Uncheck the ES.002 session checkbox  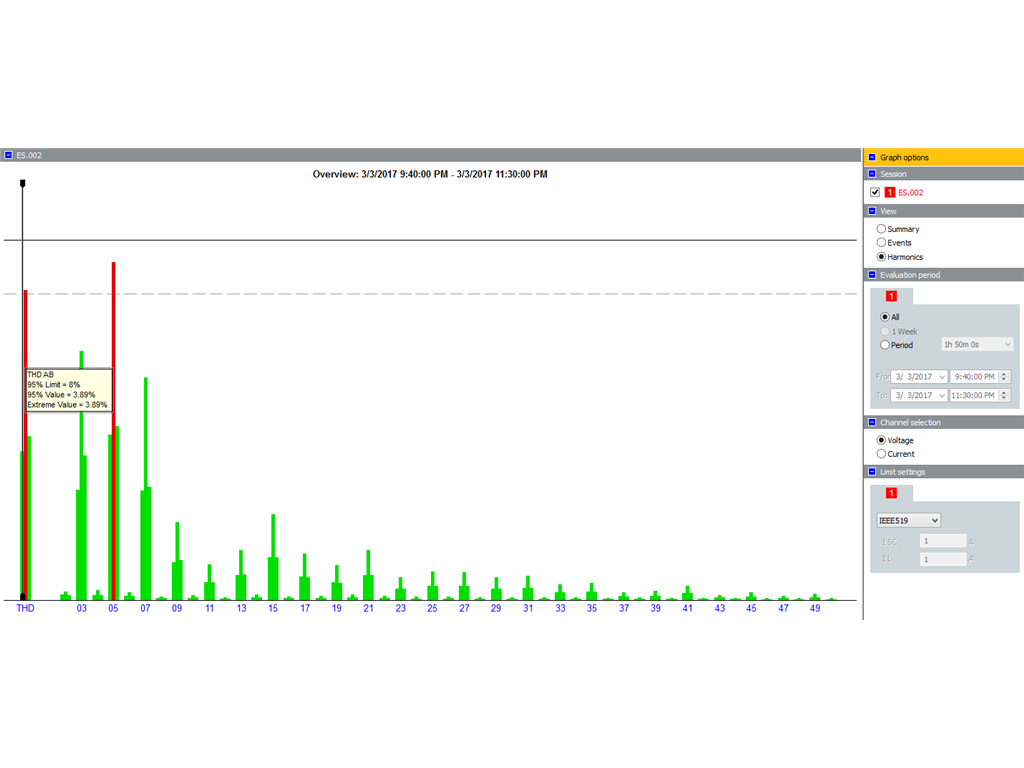pos(875,192)
